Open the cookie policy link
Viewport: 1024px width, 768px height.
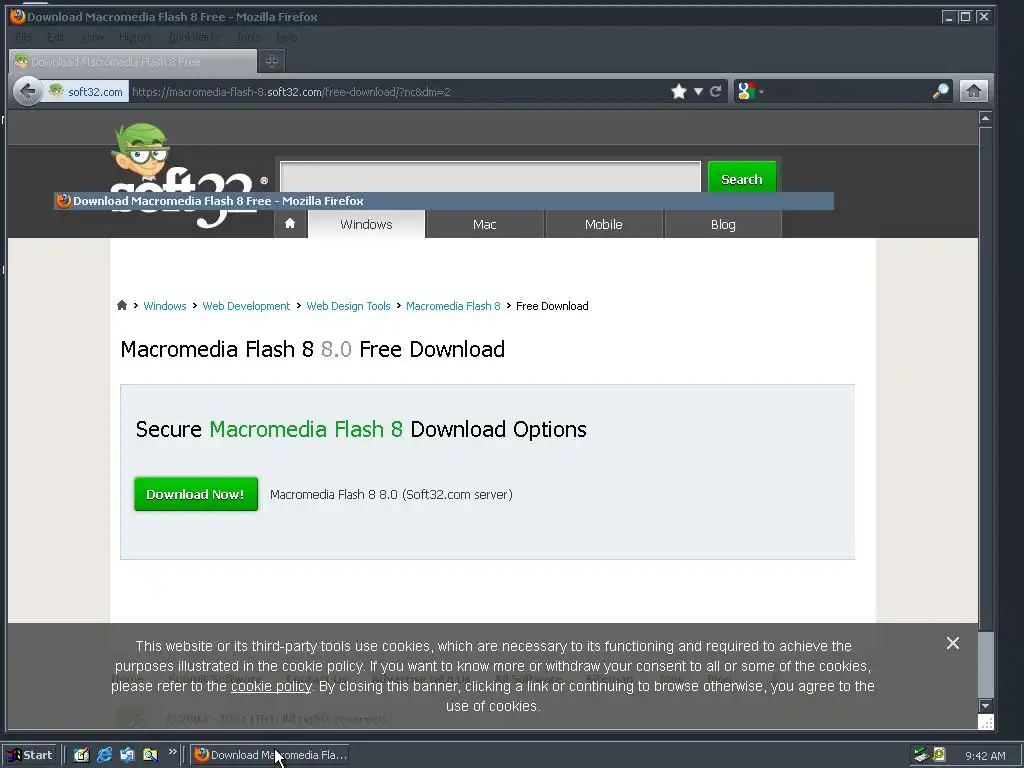(271, 686)
